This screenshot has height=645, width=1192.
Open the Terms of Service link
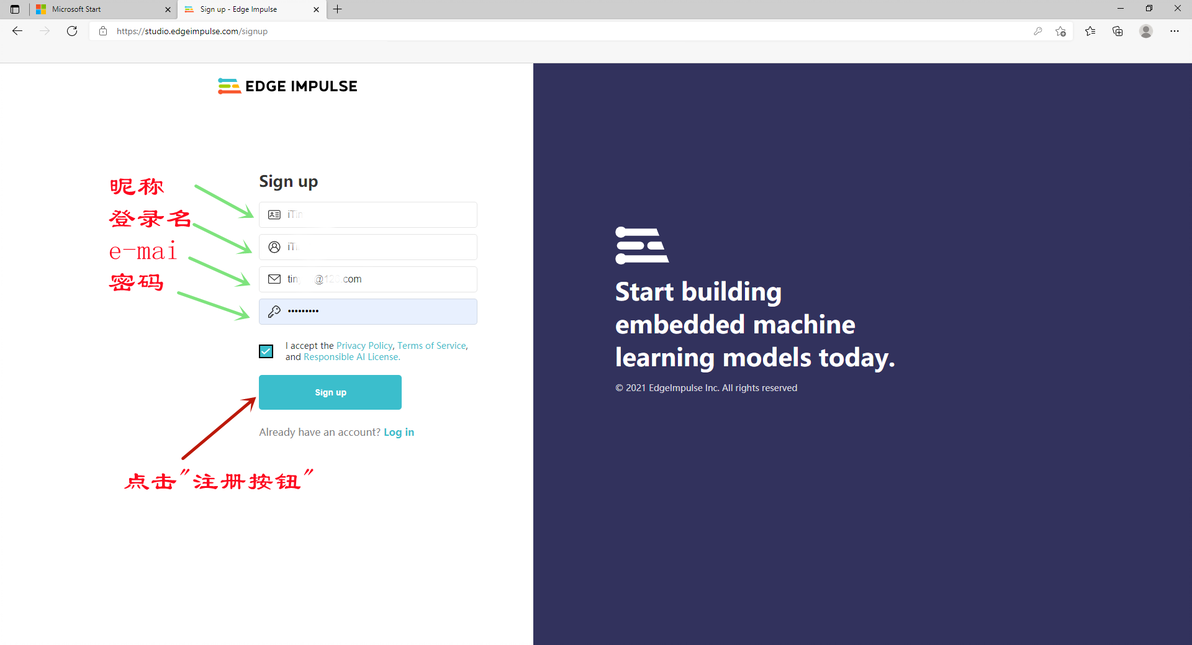pos(432,345)
